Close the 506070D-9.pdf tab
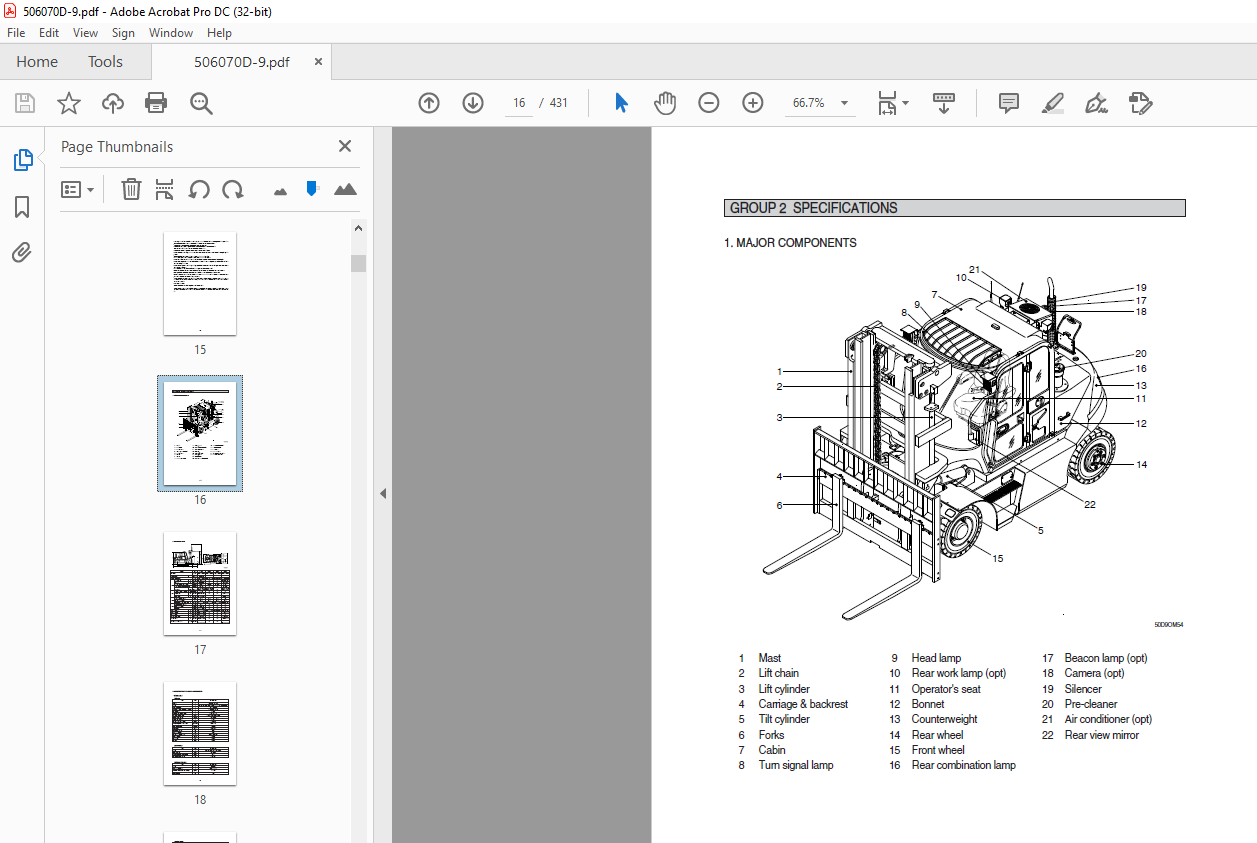Viewport: 1257px width, 843px height. pyautogui.click(x=318, y=62)
